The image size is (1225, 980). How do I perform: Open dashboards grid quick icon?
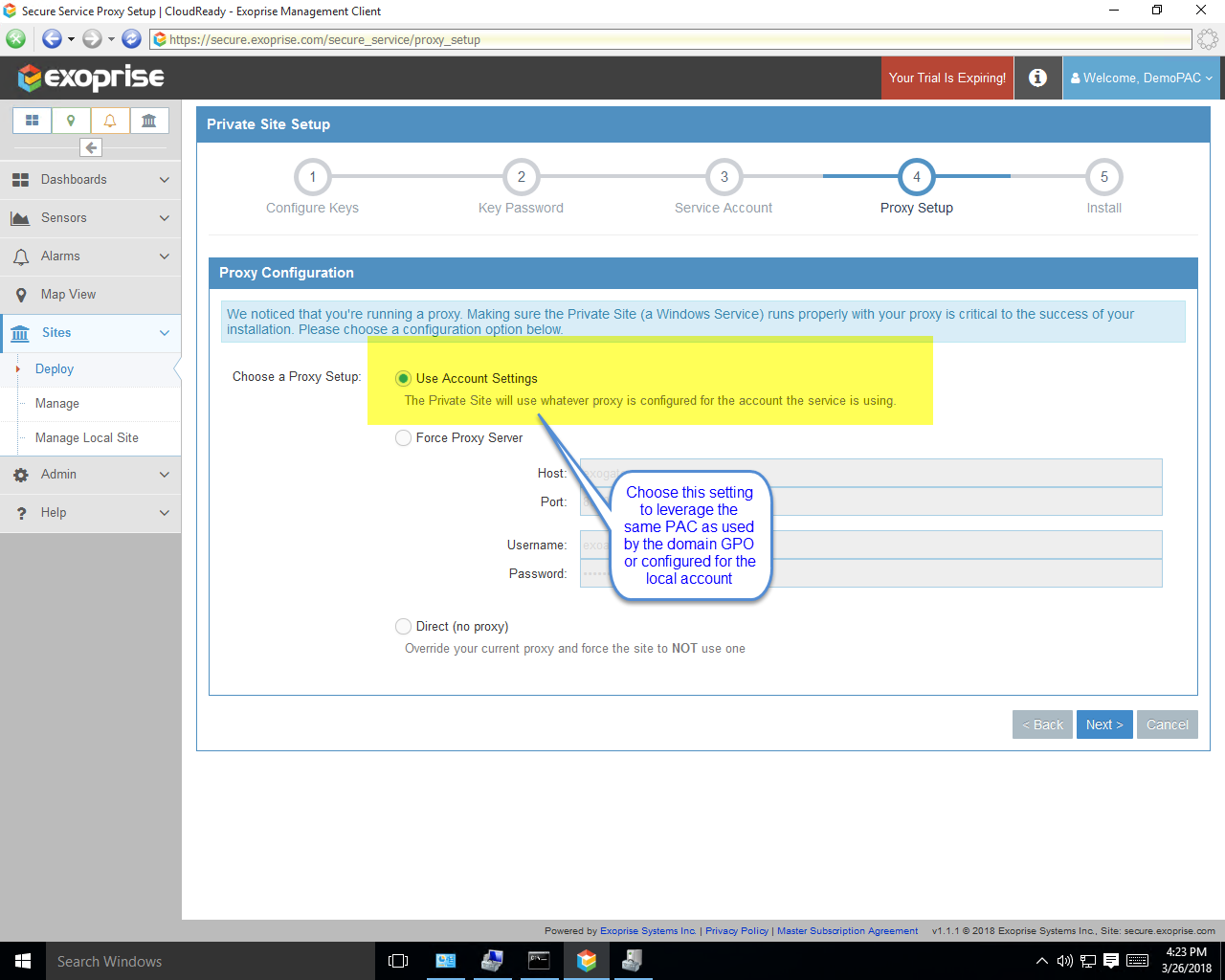point(32,121)
